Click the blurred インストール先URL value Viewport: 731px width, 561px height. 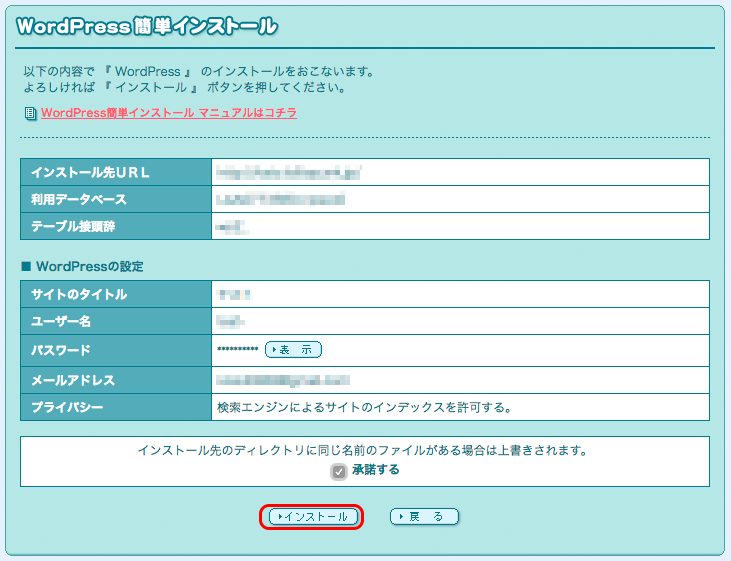tap(288, 172)
